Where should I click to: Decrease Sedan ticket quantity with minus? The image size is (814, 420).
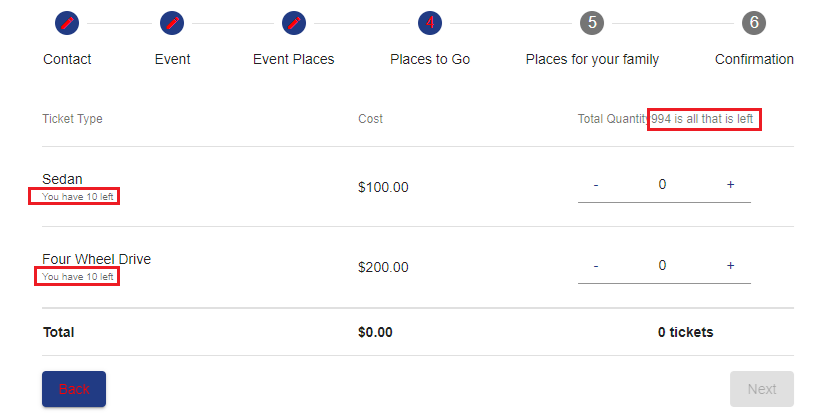tap(596, 185)
